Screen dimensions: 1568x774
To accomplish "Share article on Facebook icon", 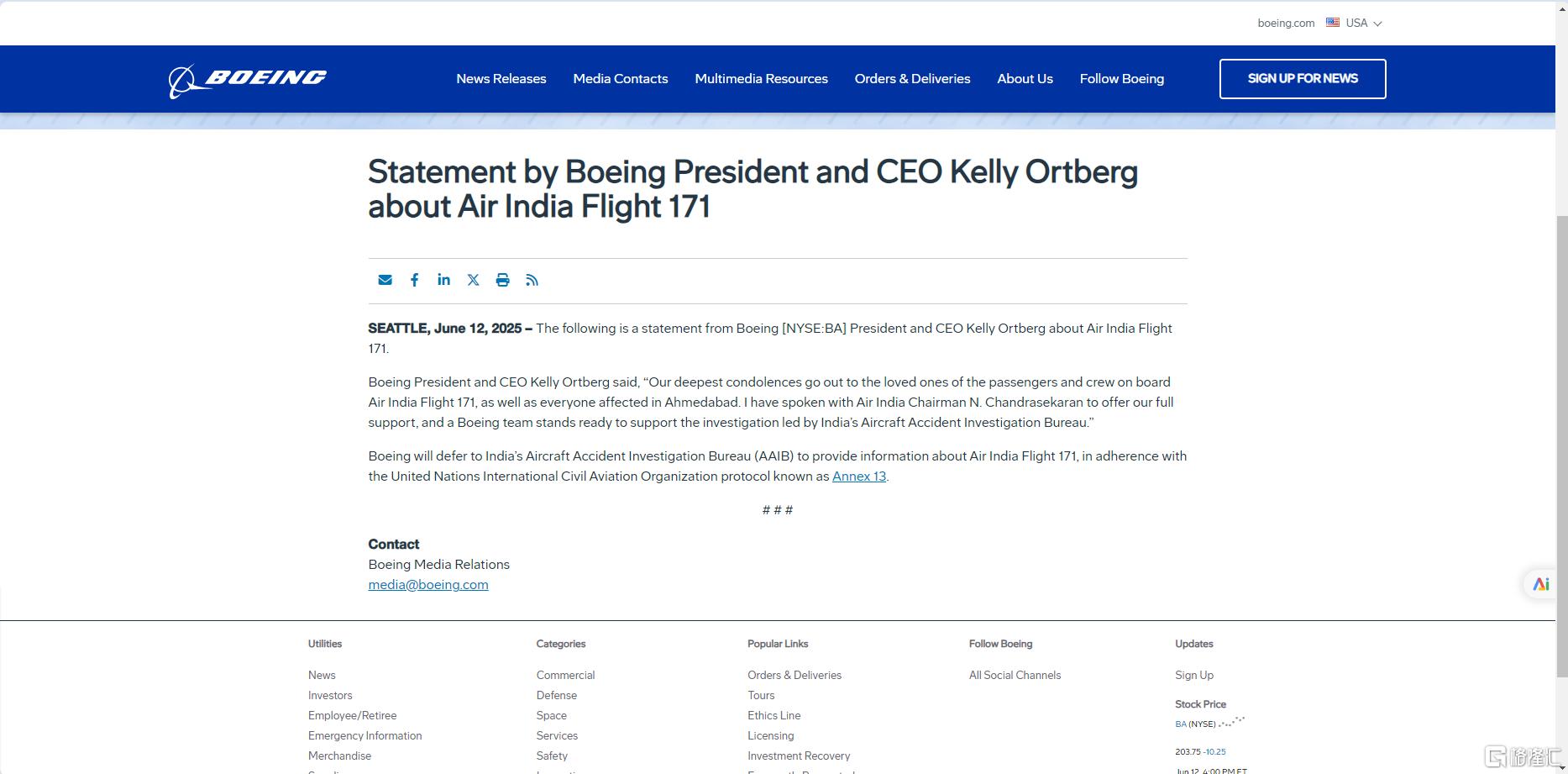I will [414, 280].
